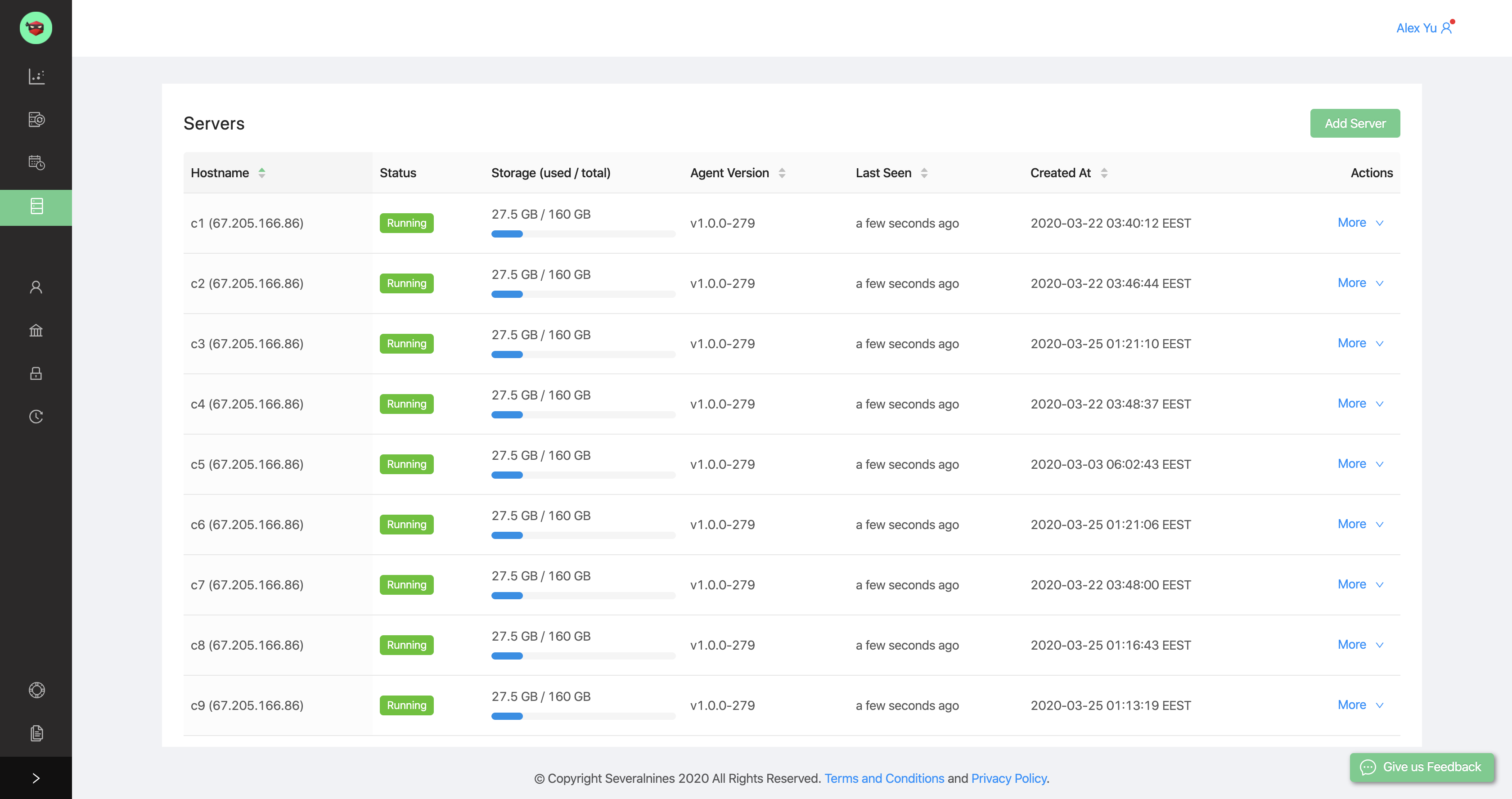Click storage usage bar for c3

(583, 355)
